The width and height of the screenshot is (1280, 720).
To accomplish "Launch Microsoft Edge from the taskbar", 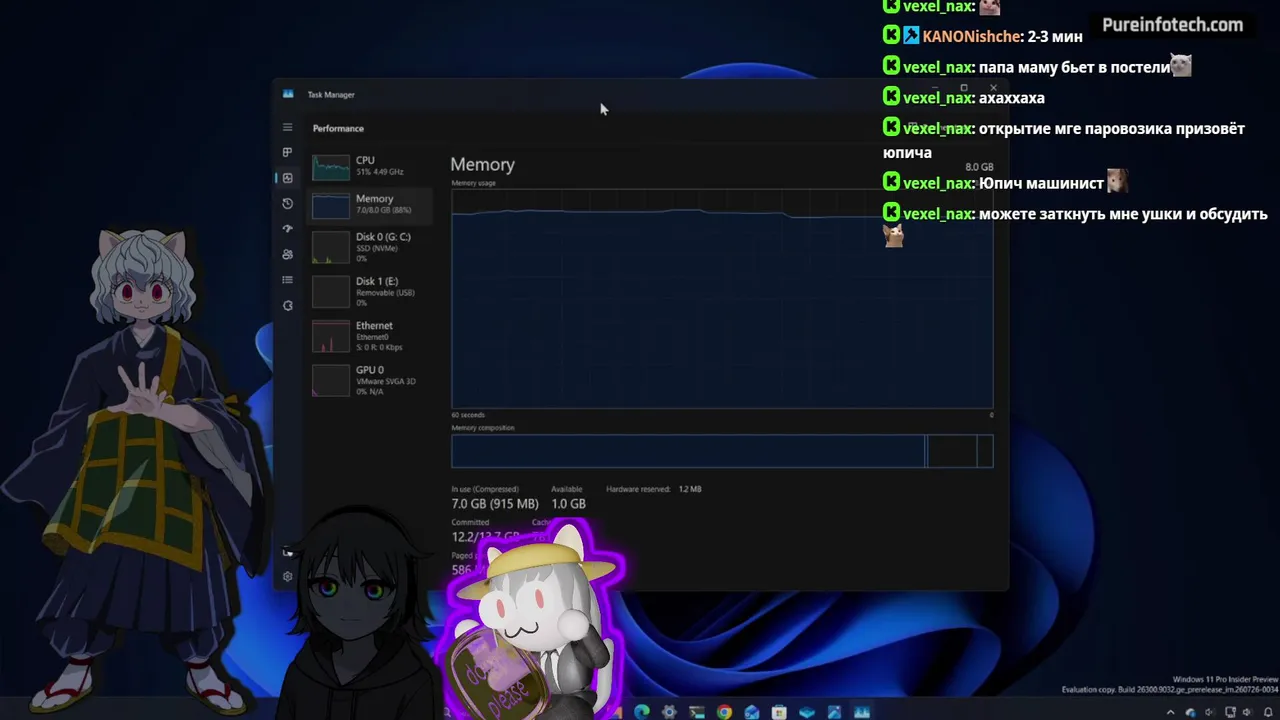I will point(642,712).
